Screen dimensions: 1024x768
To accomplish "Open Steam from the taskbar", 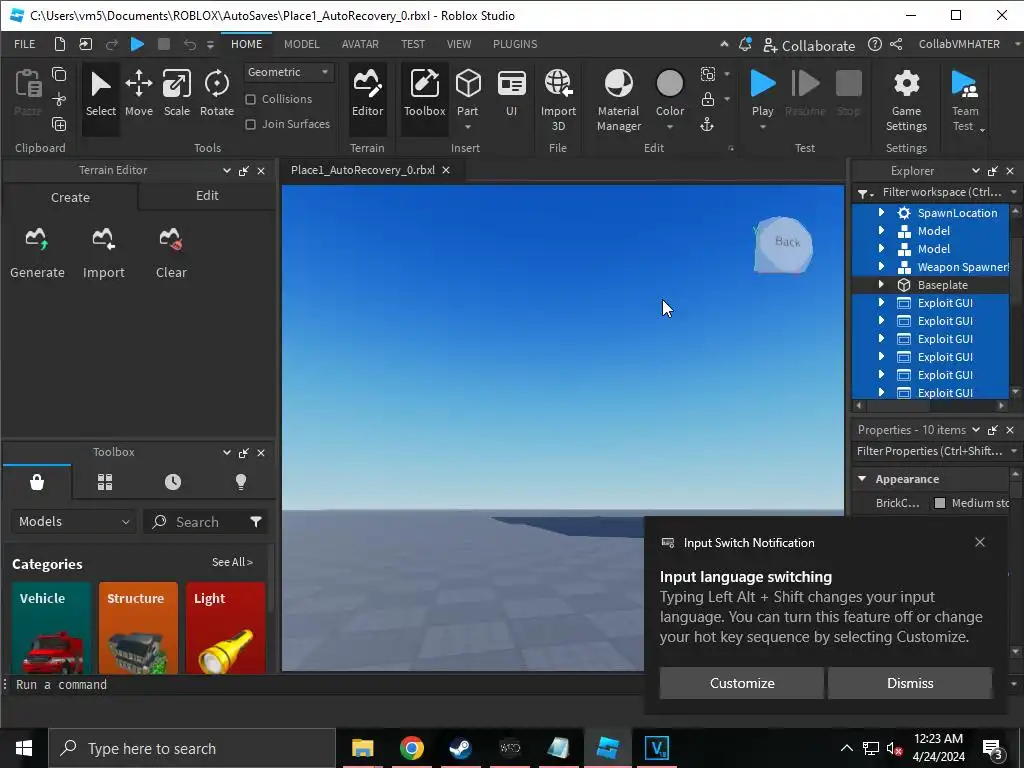I will pos(460,748).
